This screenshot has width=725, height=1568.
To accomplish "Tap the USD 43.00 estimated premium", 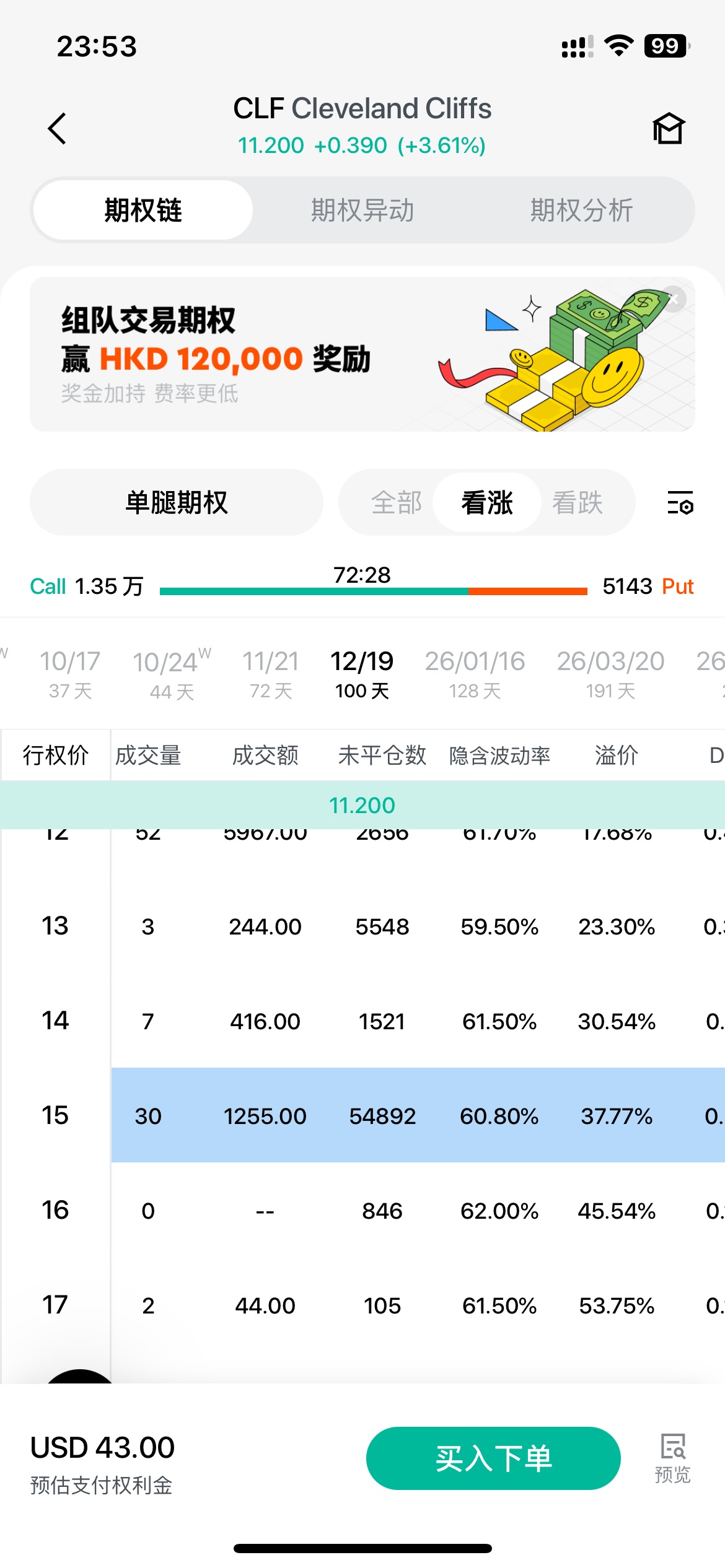I will click(x=102, y=1448).
